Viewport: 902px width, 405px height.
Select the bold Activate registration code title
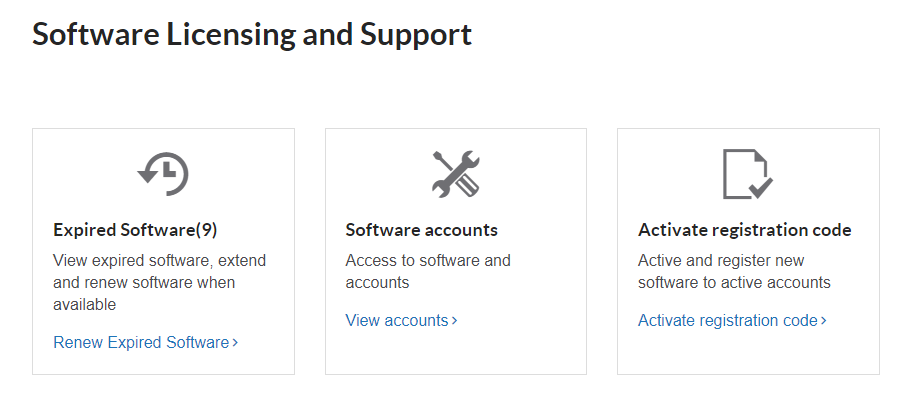(x=744, y=230)
